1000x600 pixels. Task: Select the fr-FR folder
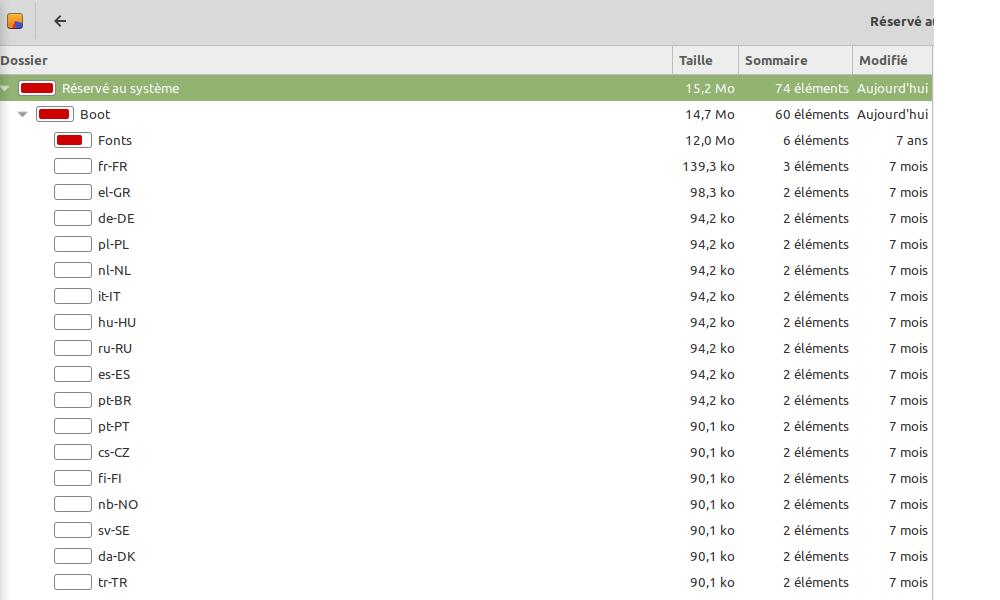(x=466, y=167)
